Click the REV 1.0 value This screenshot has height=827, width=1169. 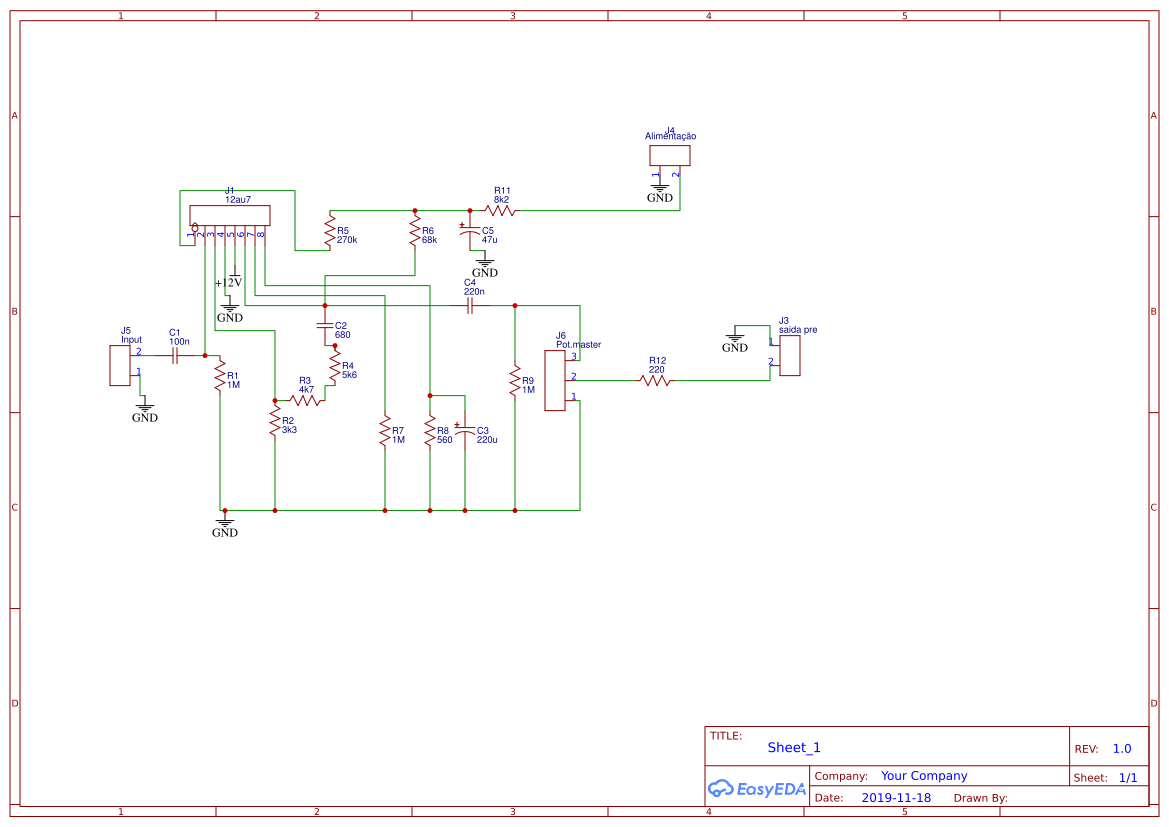pyautogui.click(x=1119, y=747)
